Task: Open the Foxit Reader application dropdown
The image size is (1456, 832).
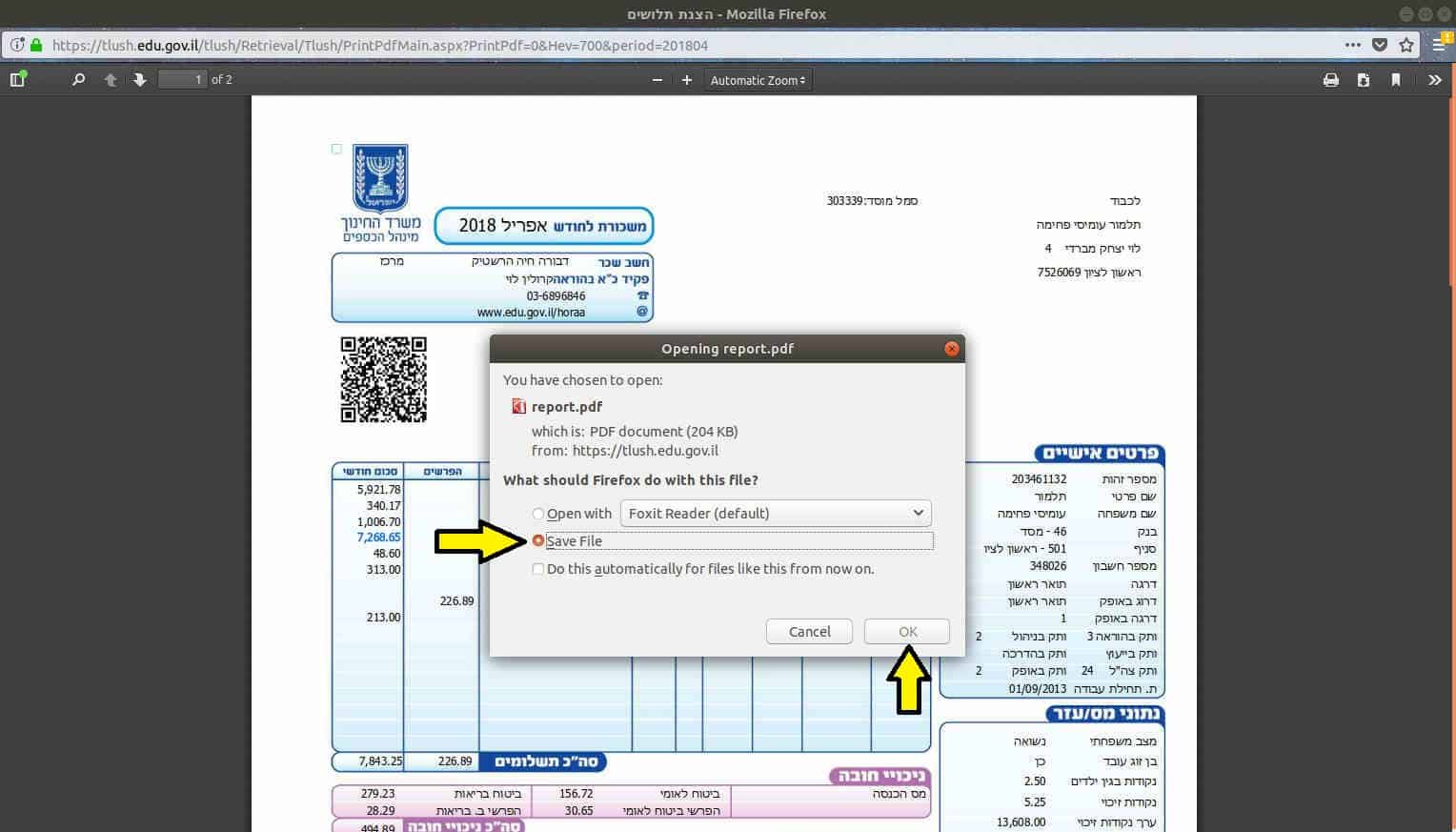Action: 776,513
